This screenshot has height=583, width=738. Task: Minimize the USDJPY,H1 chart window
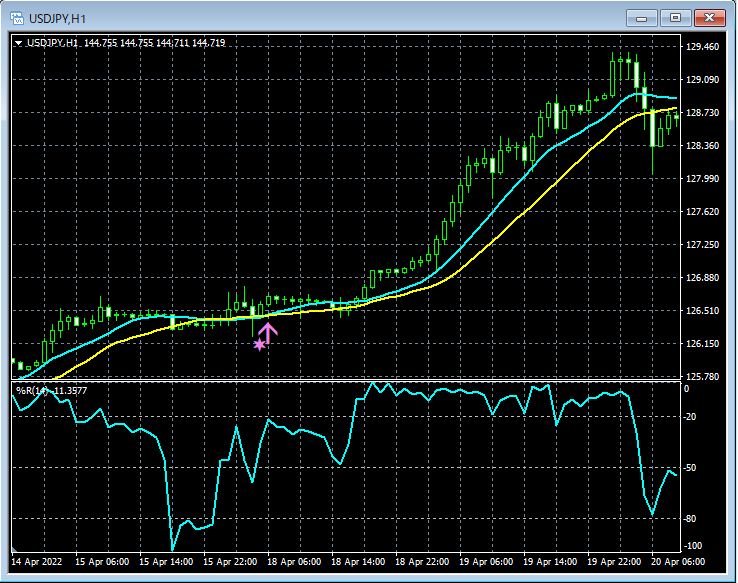coord(641,18)
